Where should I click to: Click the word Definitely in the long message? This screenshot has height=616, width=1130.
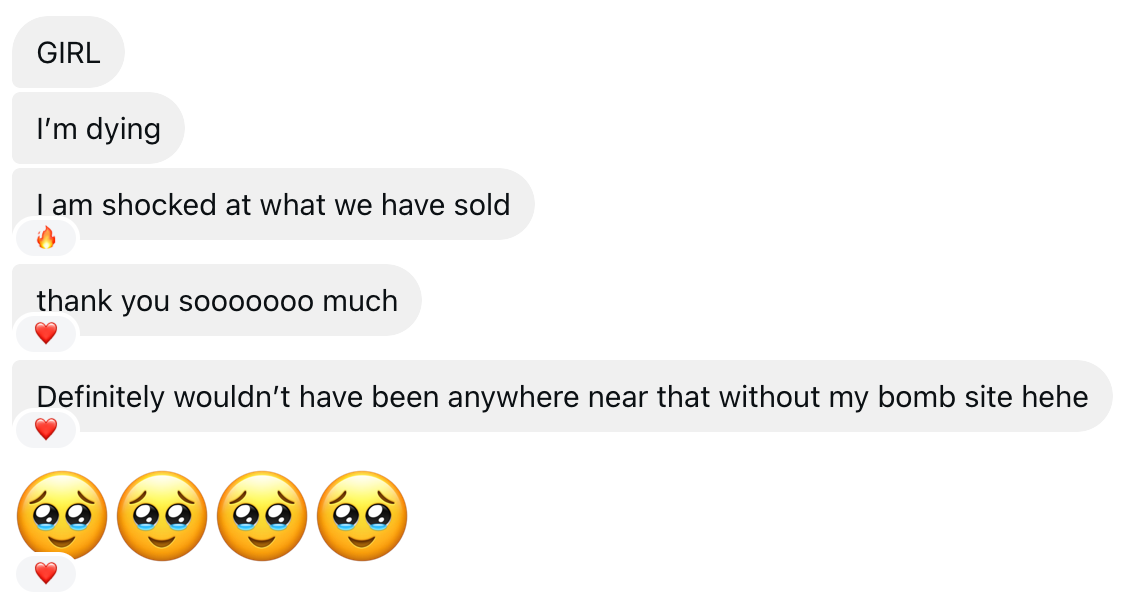point(100,397)
